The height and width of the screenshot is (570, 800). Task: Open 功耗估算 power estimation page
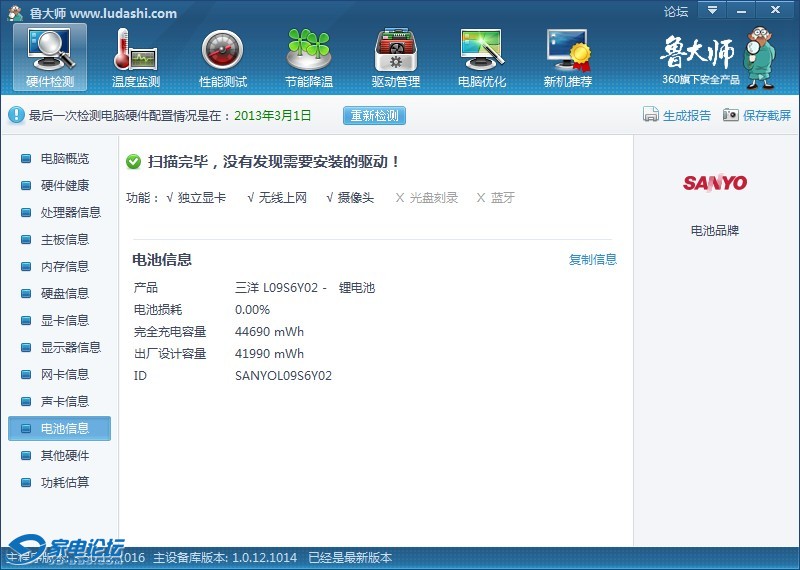coord(64,483)
